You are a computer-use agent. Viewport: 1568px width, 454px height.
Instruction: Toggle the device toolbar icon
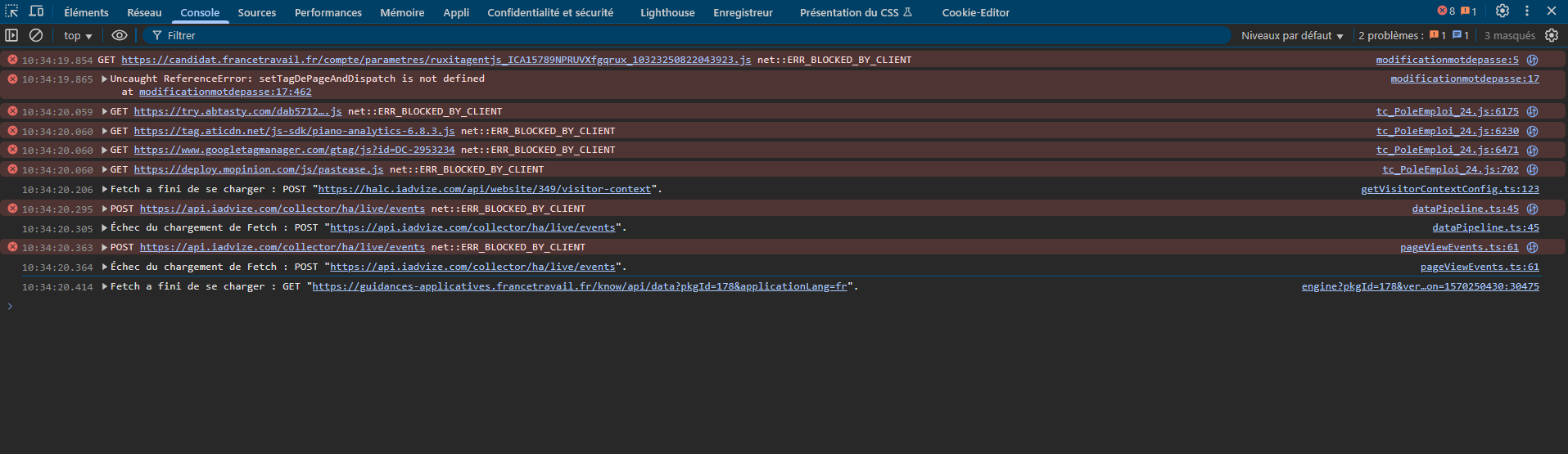coord(37,11)
